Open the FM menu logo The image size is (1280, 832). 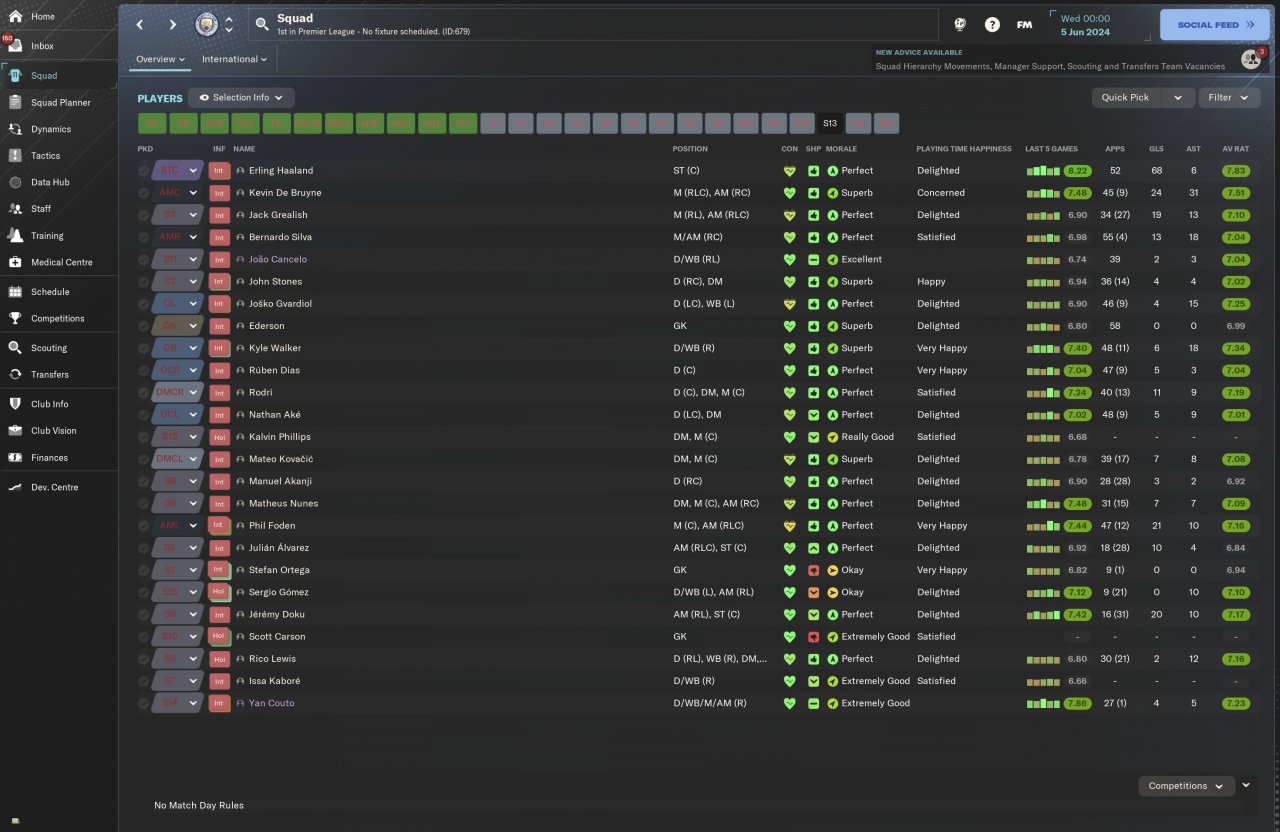pos(1024,24)
